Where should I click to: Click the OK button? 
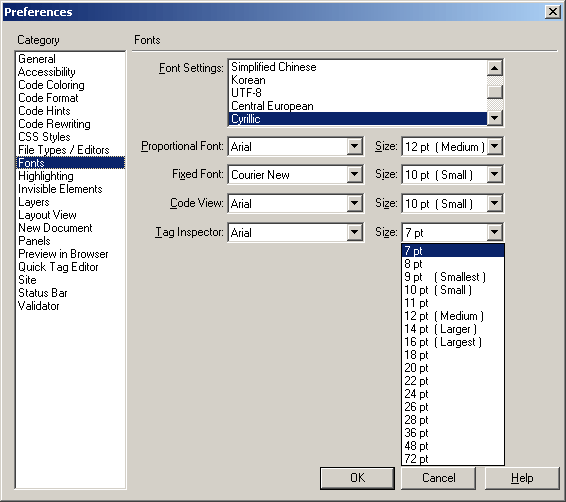357,478
